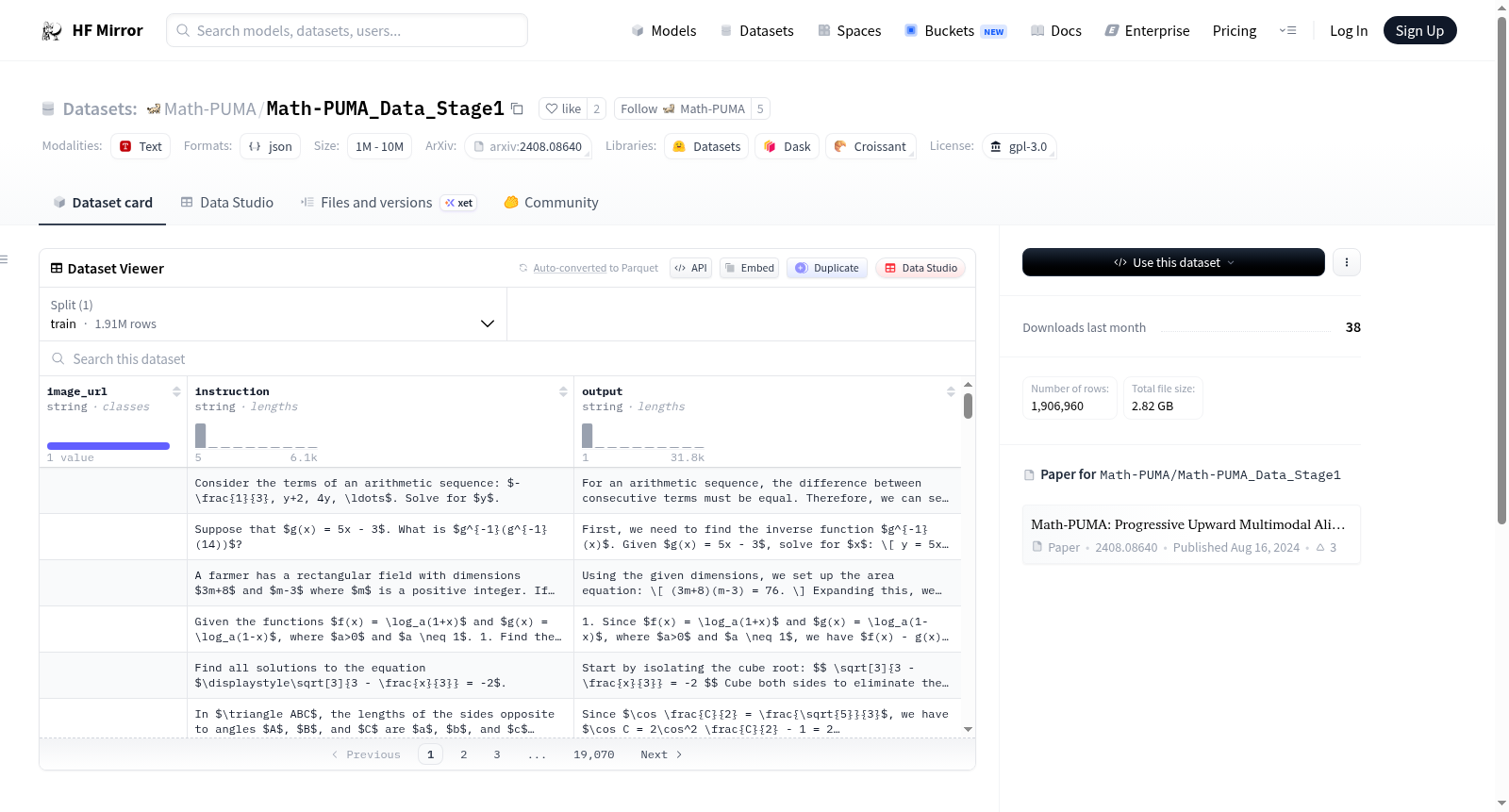Focus the models and datasets search box
Viewport: 1509px width, 812px height.
click(347, 30)
